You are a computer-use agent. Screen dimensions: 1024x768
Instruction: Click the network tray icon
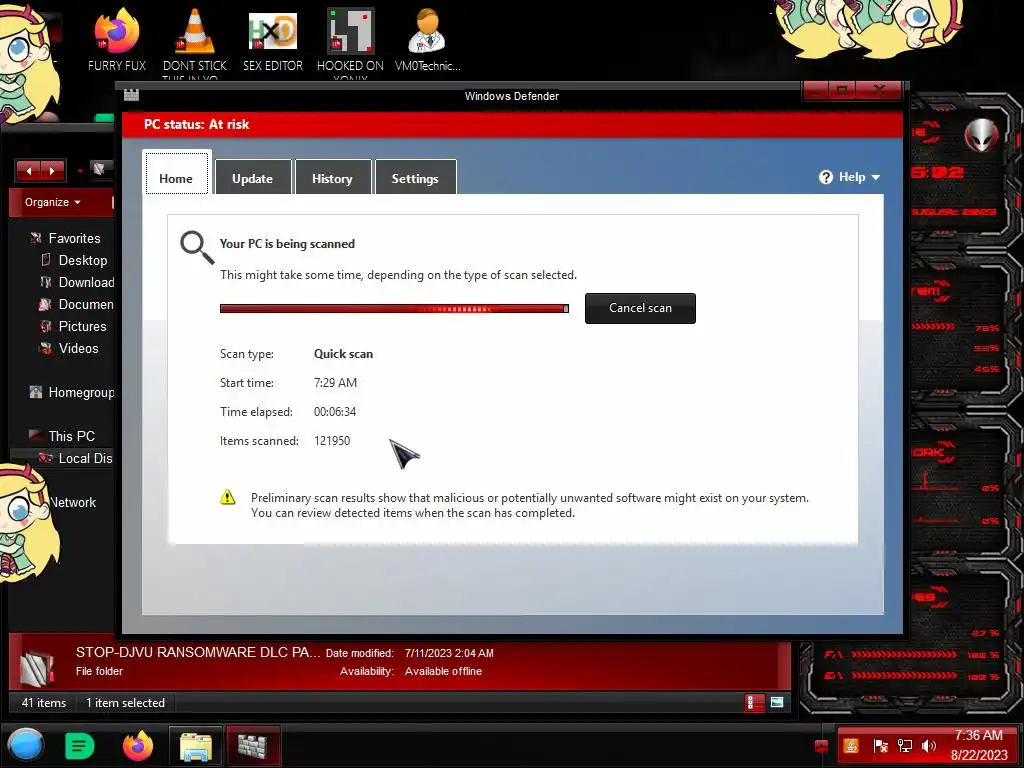tap(904, 746)
